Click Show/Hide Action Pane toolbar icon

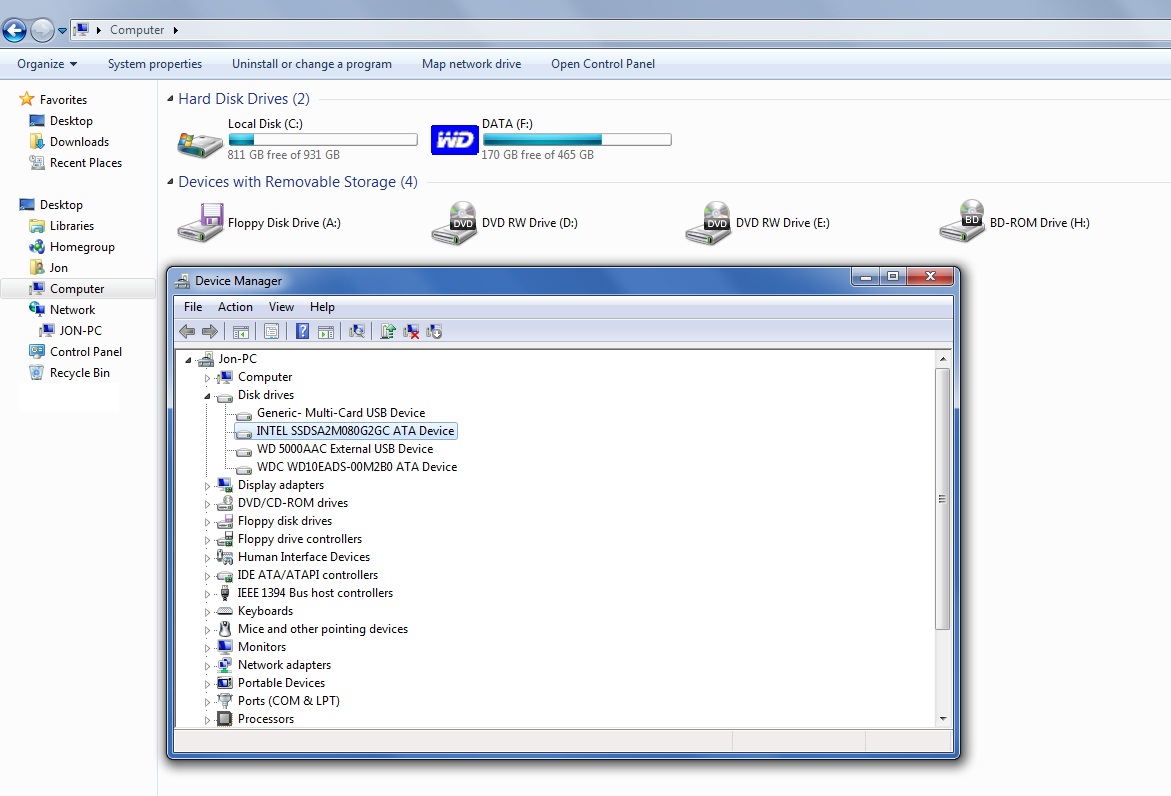click(x=326, y=332)
